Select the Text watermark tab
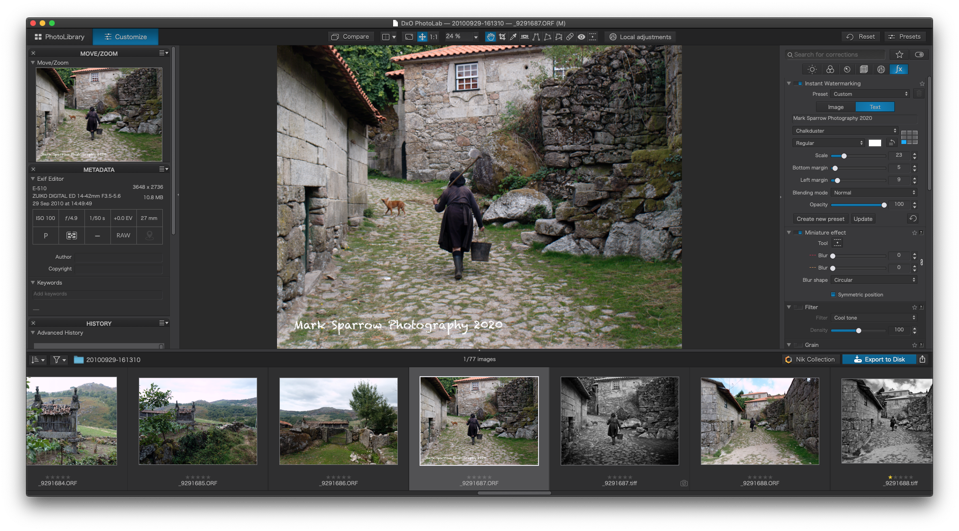Screen dimensions: 959x531 875,107
